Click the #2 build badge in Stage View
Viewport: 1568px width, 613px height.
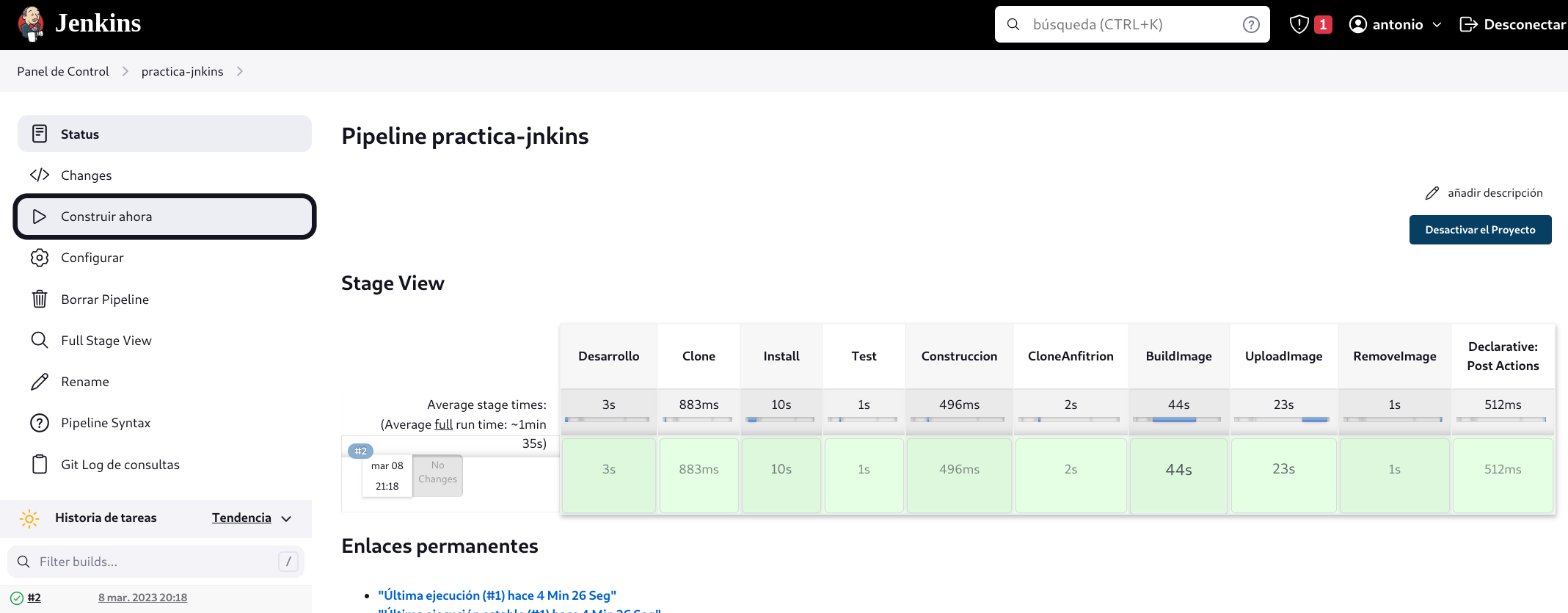360,451
